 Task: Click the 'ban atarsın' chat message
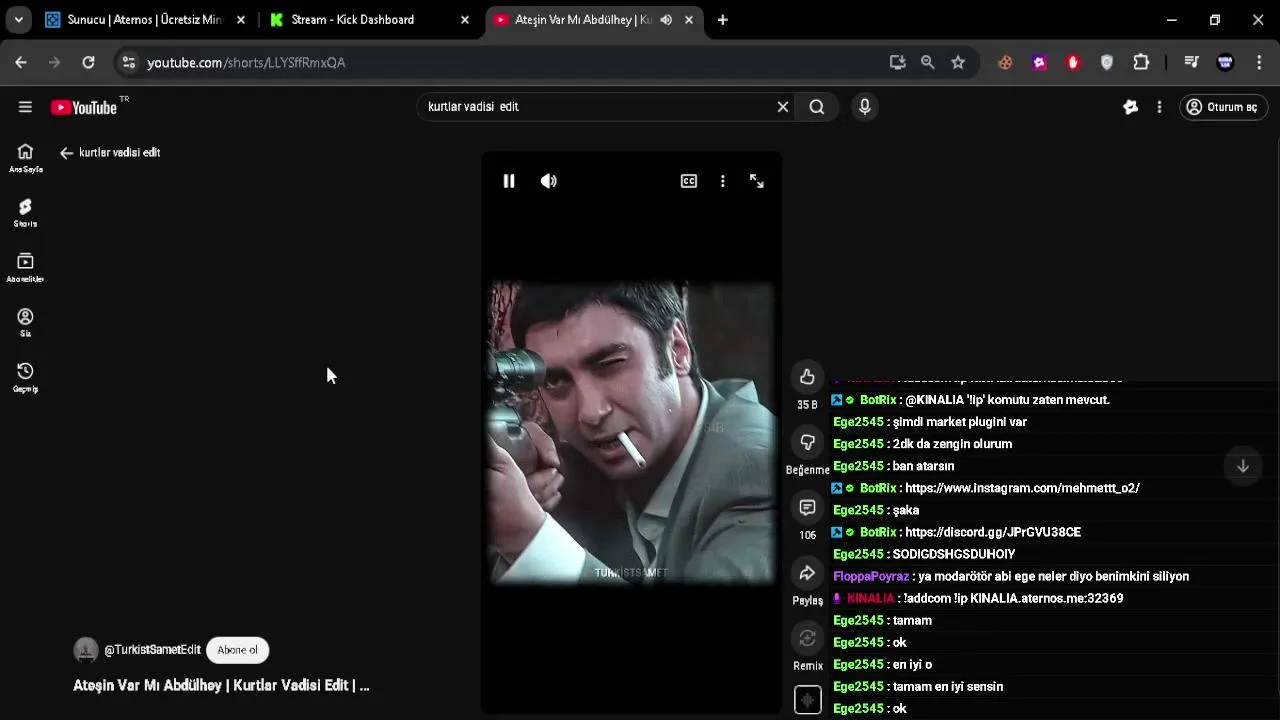pos(923,466)
